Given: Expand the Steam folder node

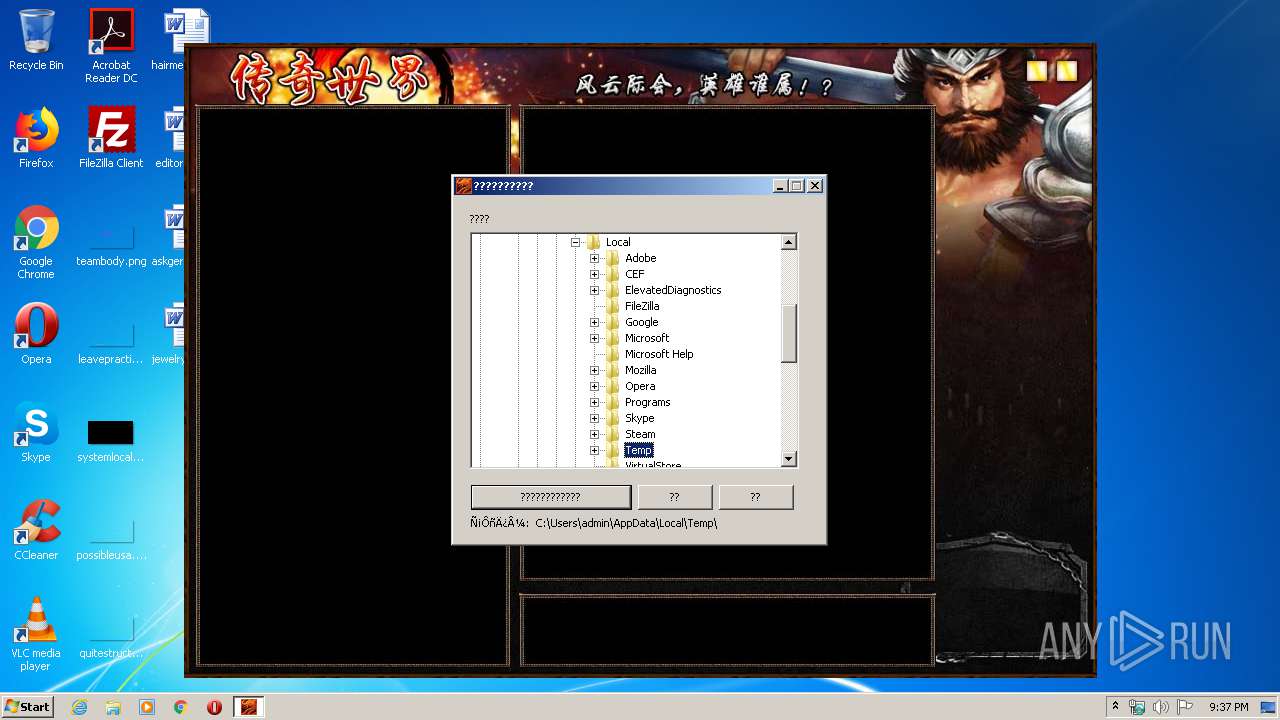Looking at the screenshot, I should 594,434.
